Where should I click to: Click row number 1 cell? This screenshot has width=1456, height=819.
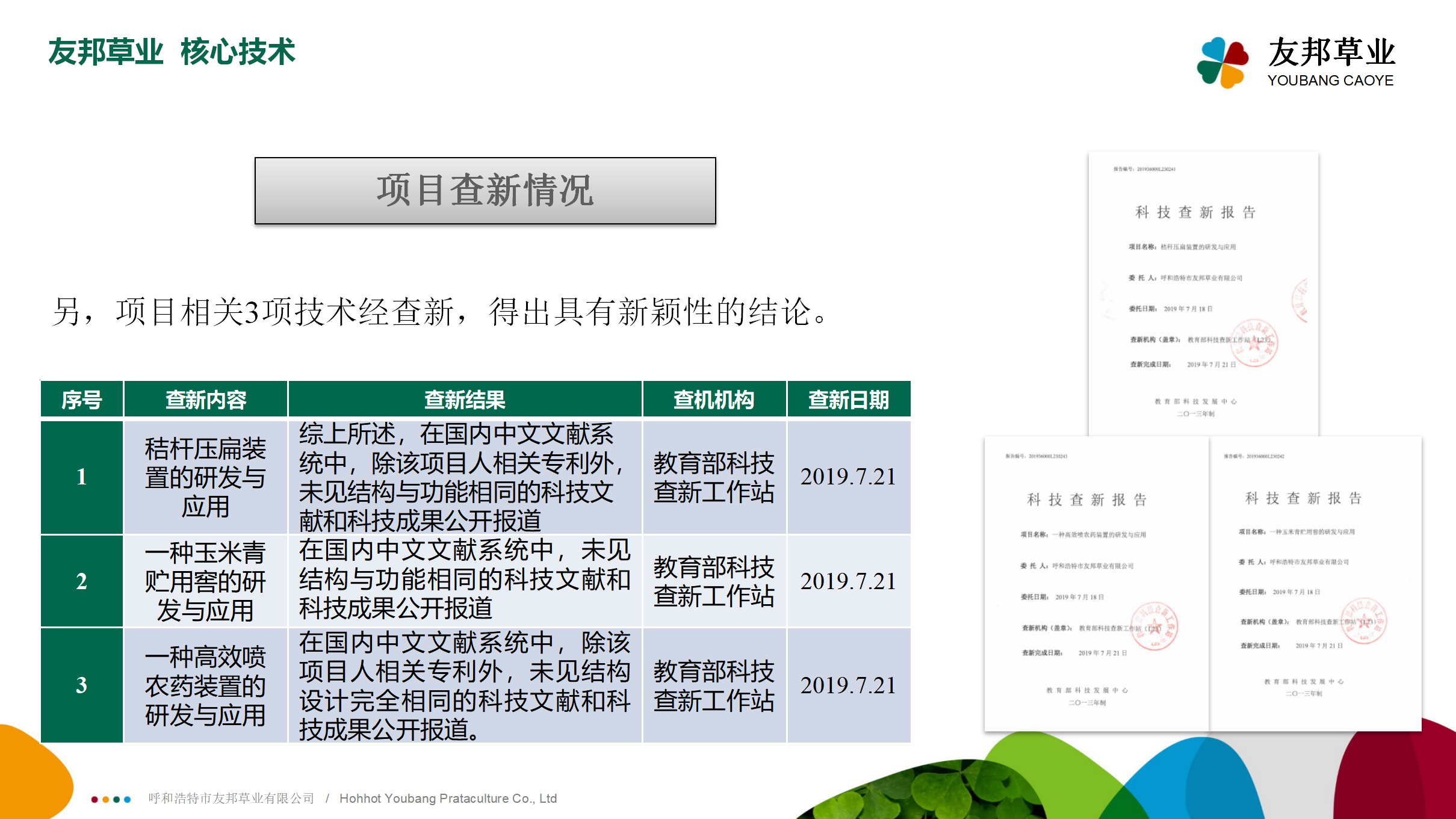click(x=82, y=477)
